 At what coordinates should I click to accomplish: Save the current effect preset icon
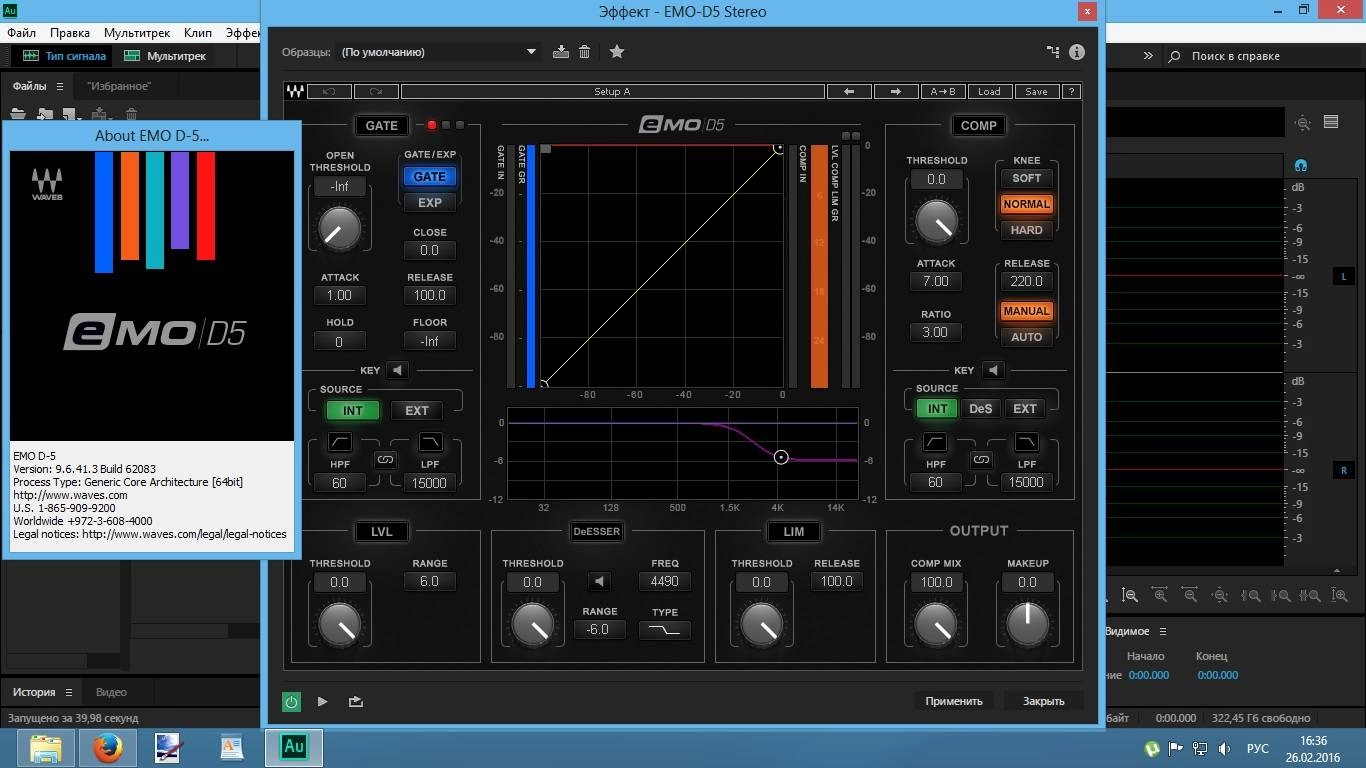(x=561, y=52)
